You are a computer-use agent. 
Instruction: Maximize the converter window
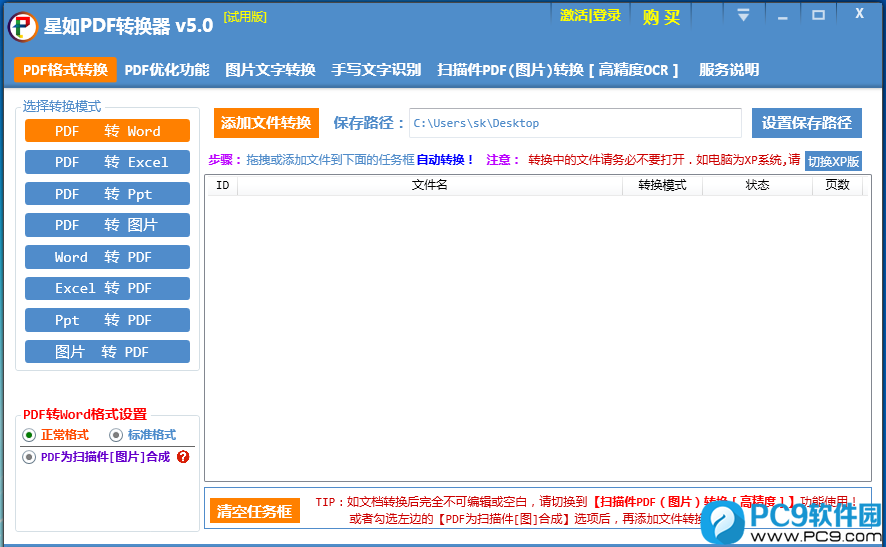click(818, 15)
